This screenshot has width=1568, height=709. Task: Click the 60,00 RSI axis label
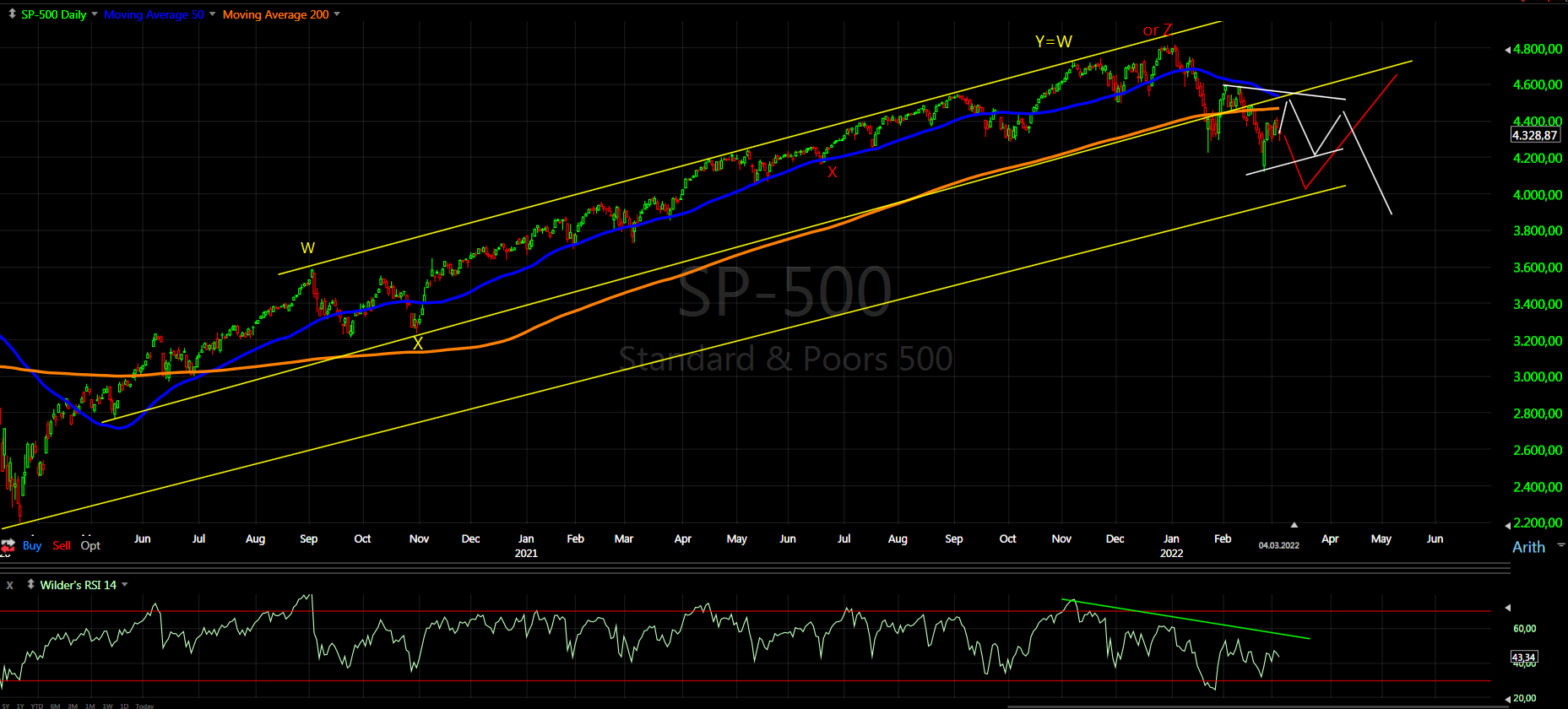(x=1525, y=628)
